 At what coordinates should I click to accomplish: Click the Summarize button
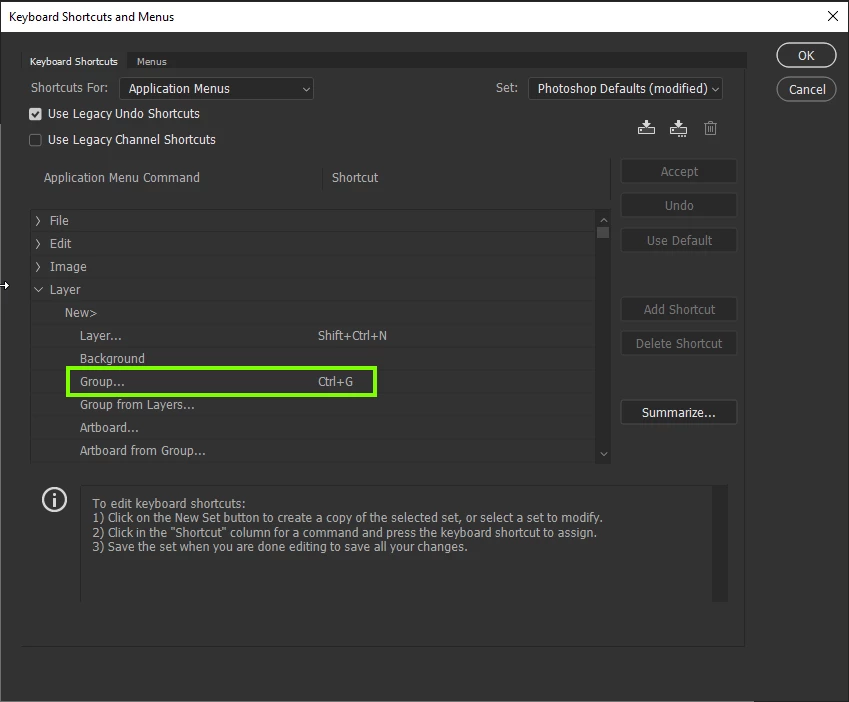coord(678,412)
